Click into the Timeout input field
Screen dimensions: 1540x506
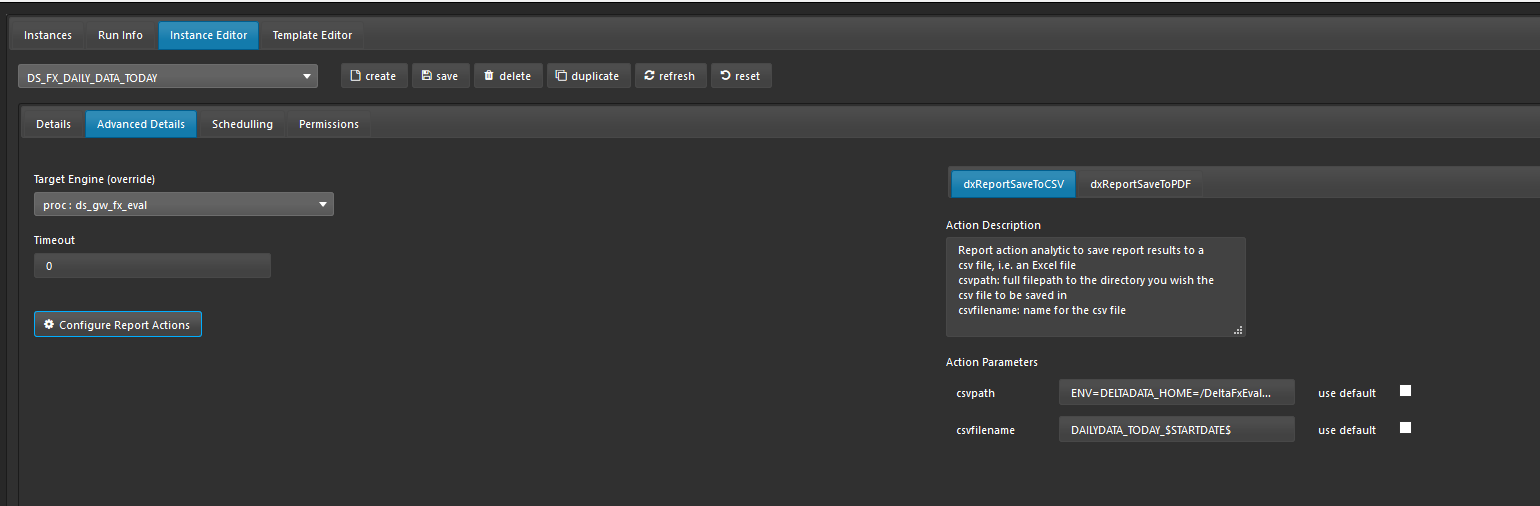(x=152, y=266)
